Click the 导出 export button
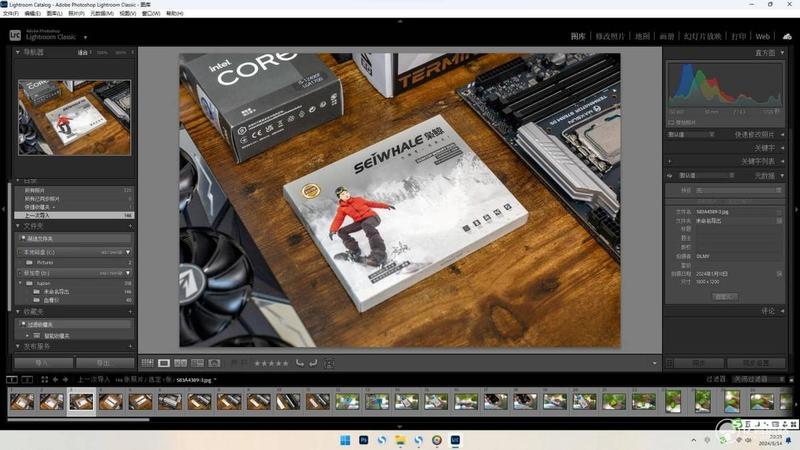 click(x=105, y=363)
